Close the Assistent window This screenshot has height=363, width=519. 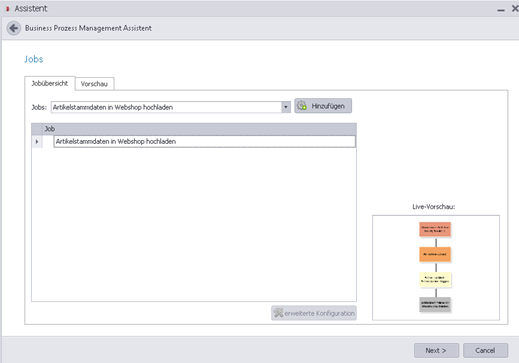coord(515,9)
